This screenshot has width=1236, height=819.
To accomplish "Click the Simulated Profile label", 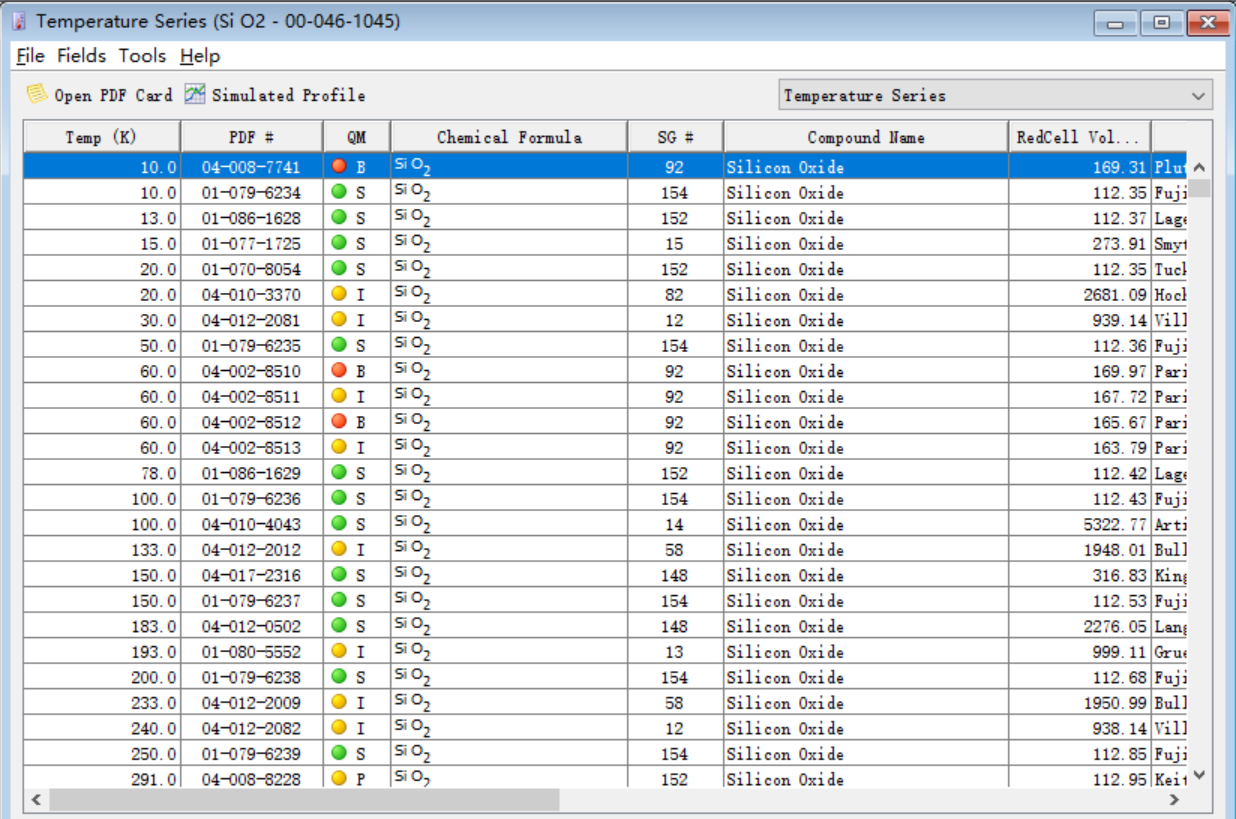I will click(288, 96).
